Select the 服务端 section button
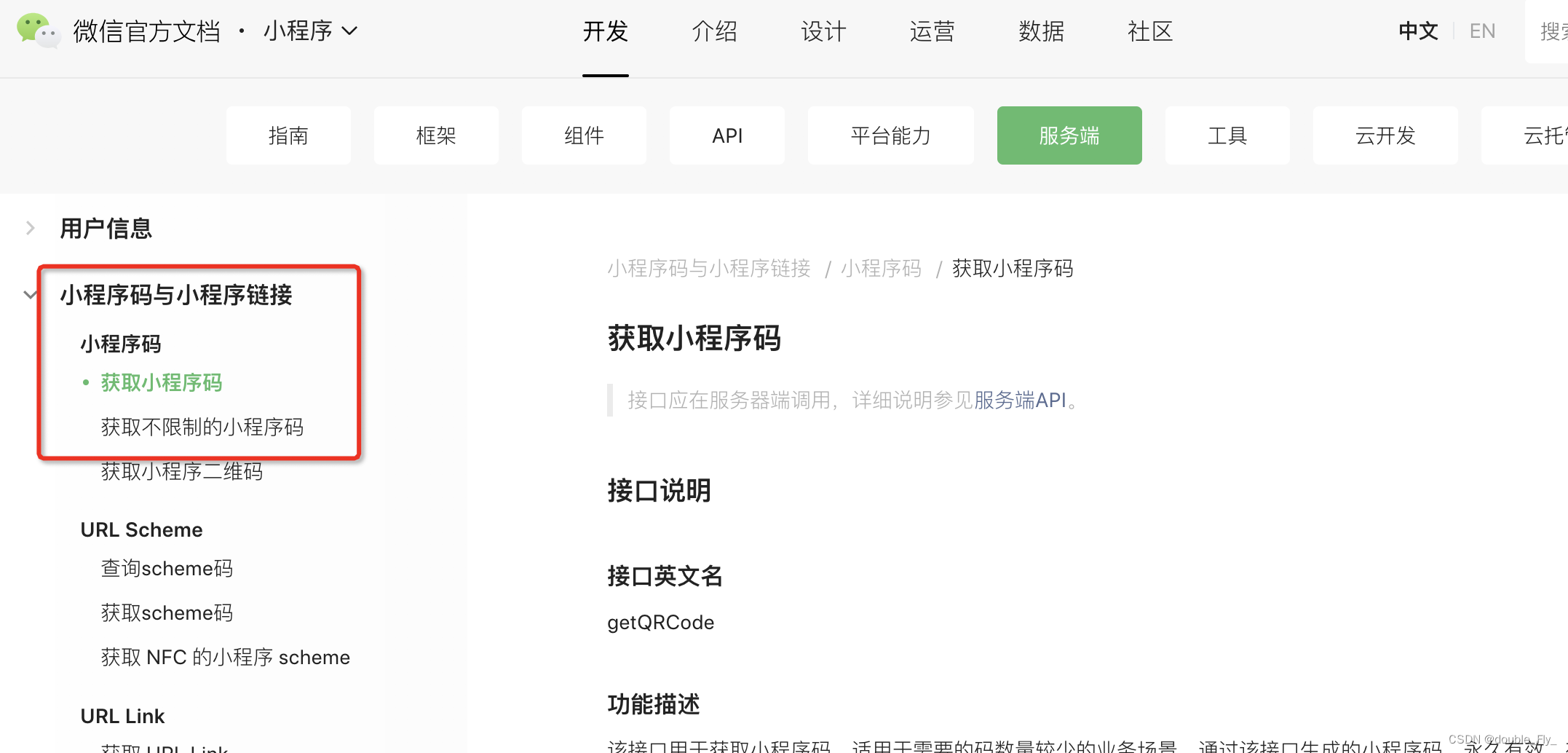The image size is (1568, 753). (1069, 135)
